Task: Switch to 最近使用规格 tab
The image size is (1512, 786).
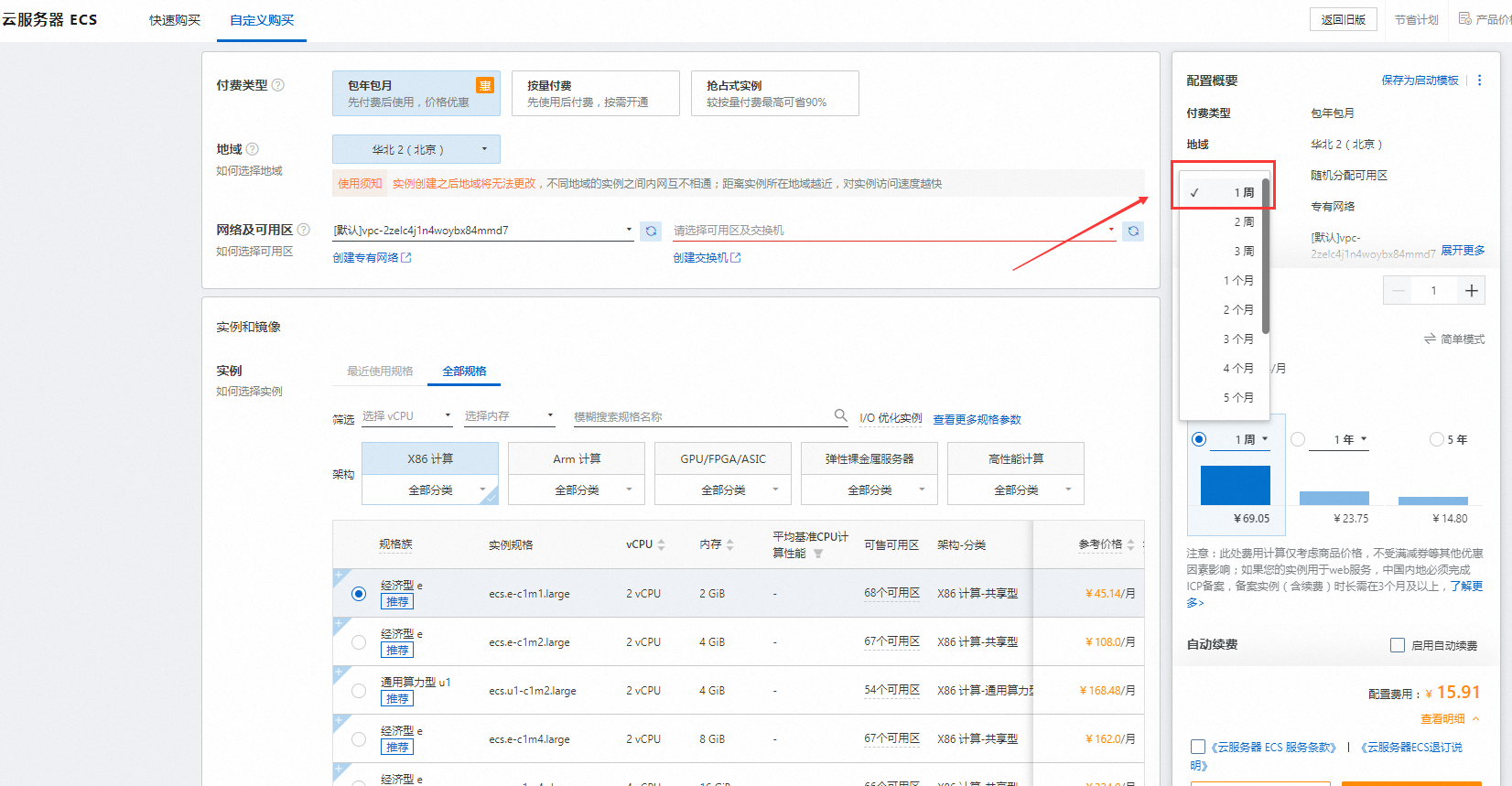Action: coord(380,371)
